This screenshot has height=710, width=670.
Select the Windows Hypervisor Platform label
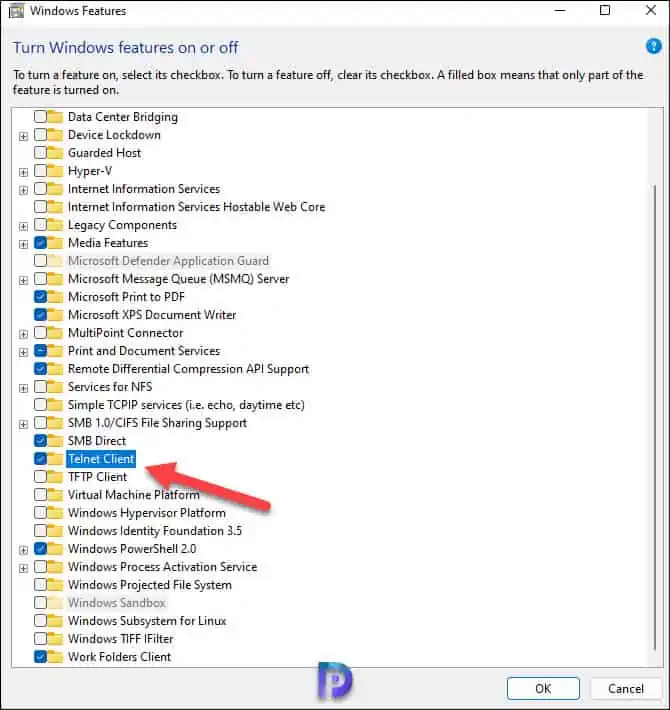pos(147,513)
